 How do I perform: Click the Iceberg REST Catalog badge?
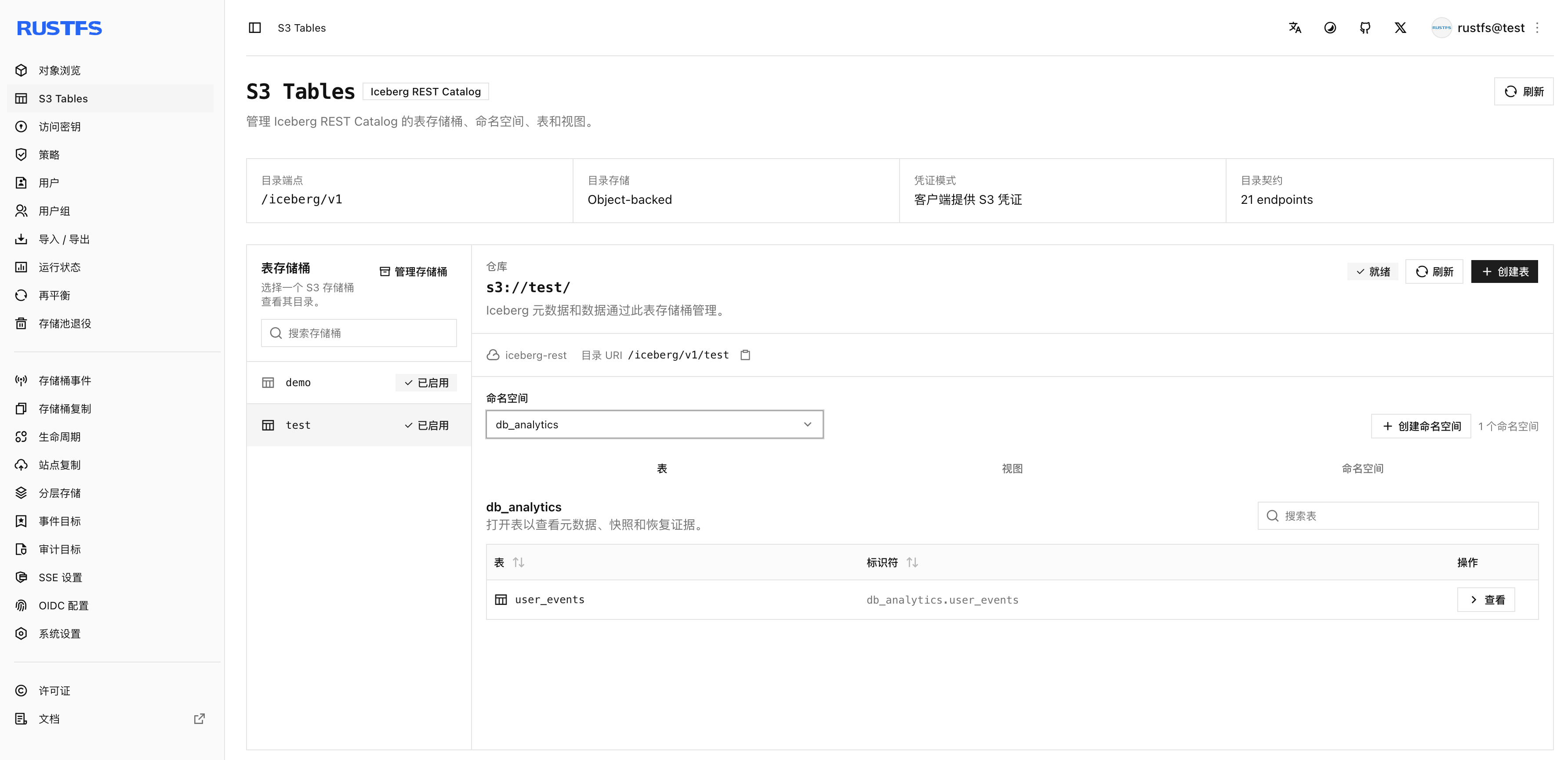[x=425, y=91]
